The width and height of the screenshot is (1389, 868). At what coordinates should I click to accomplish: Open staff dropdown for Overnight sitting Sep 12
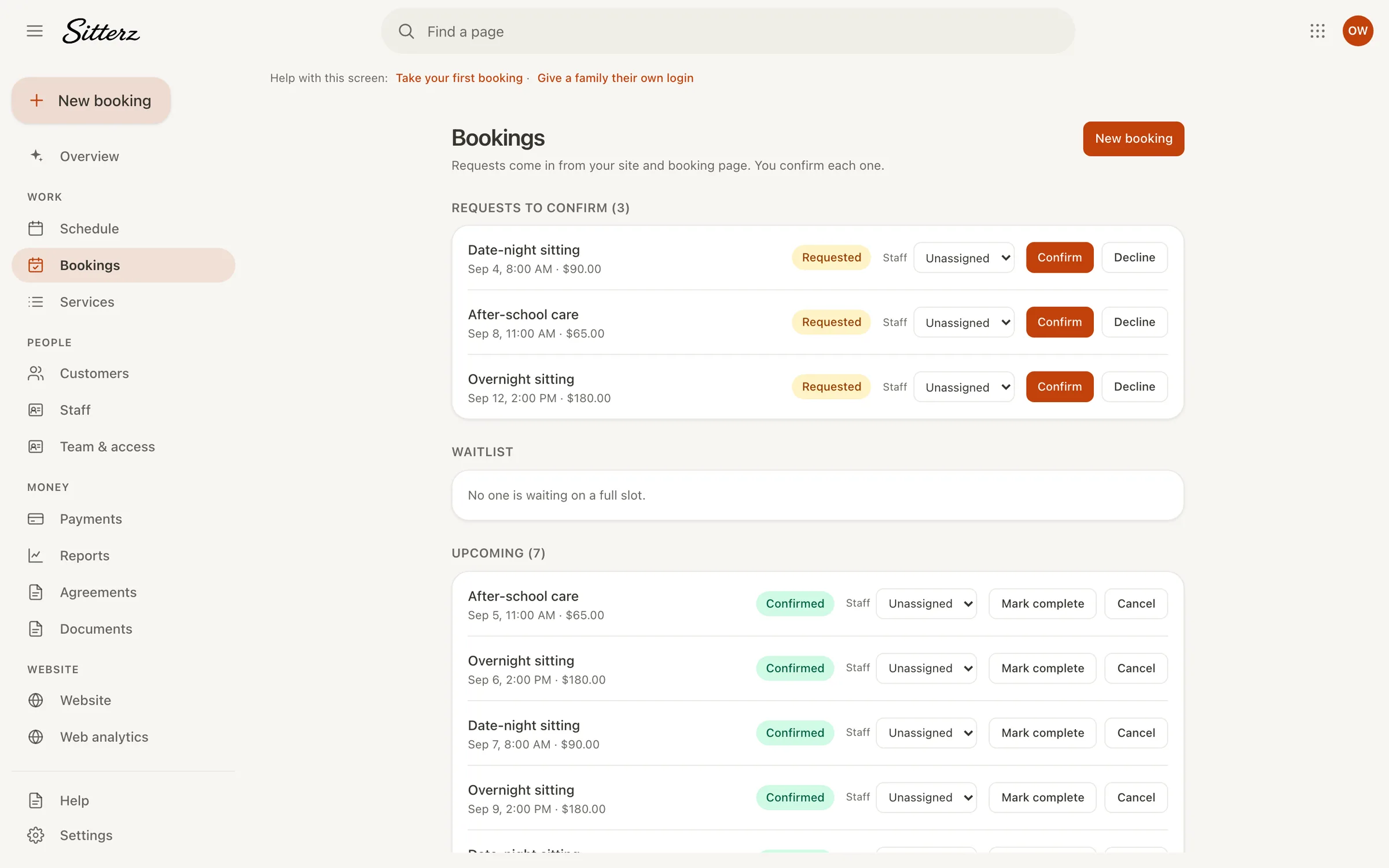(x=964, y=387)
